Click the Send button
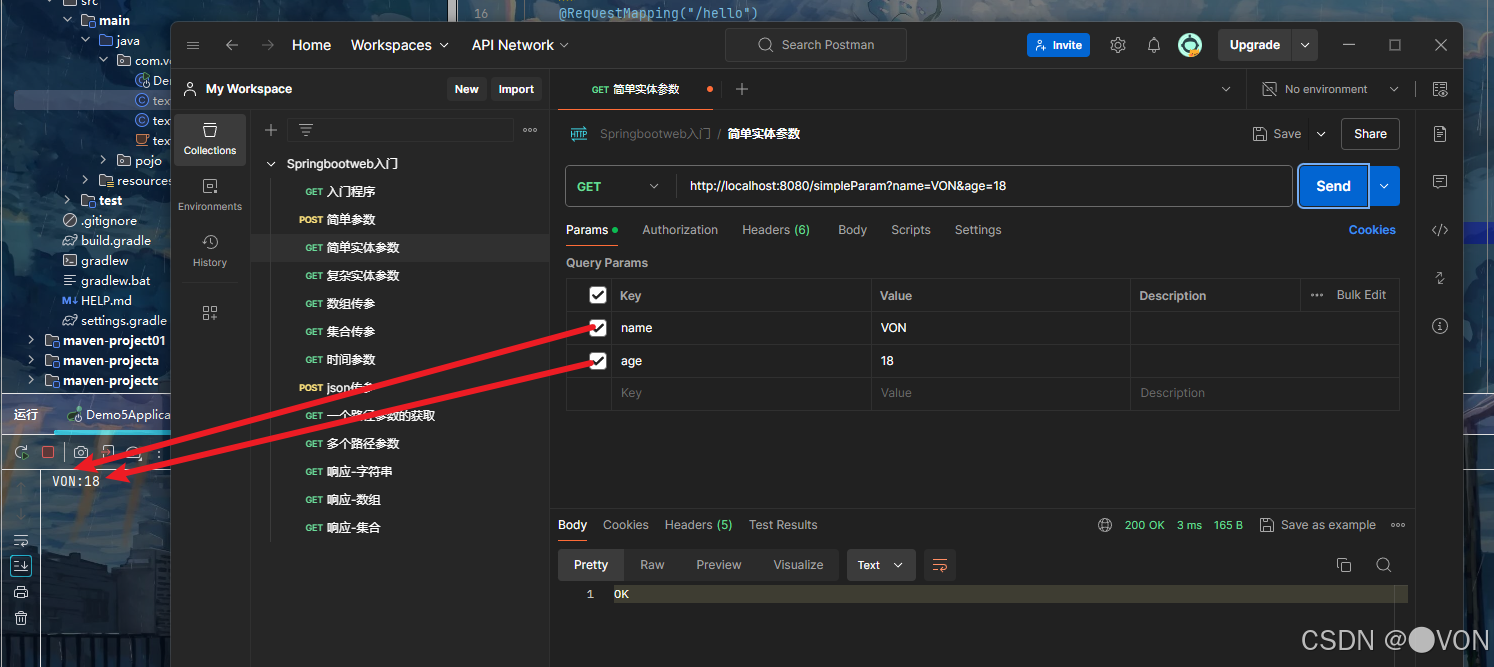This screenshot has width=1494, height=667. 1333,186
